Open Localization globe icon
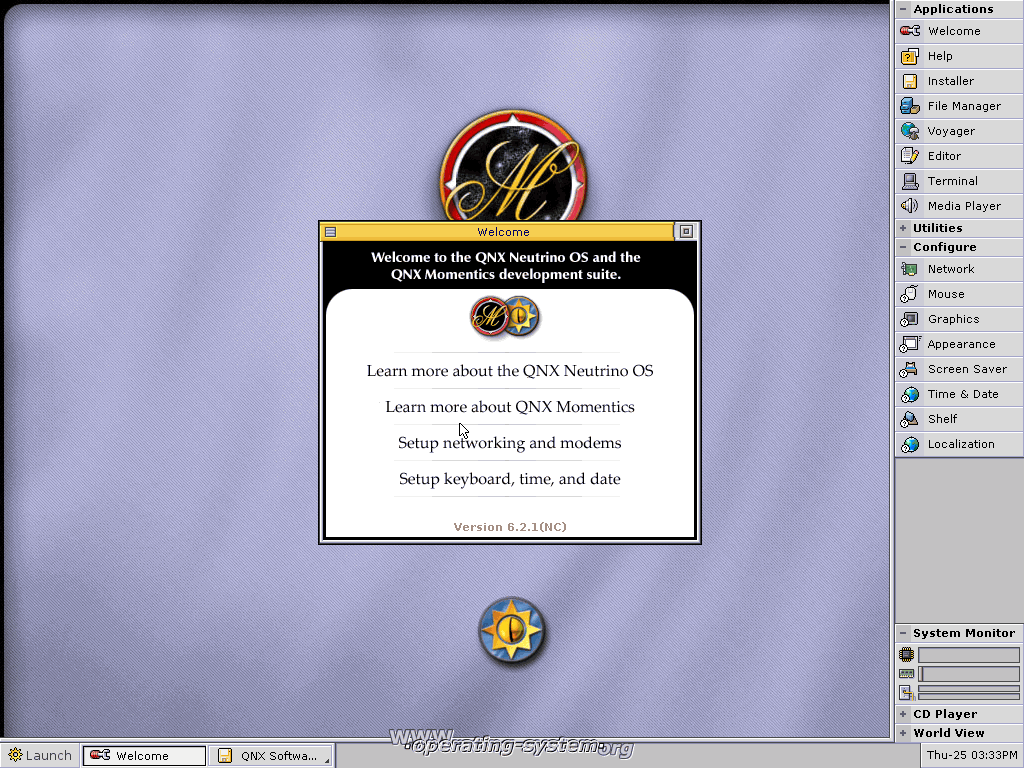Screen dimensions: 1024x768 (x=910, y=444)
